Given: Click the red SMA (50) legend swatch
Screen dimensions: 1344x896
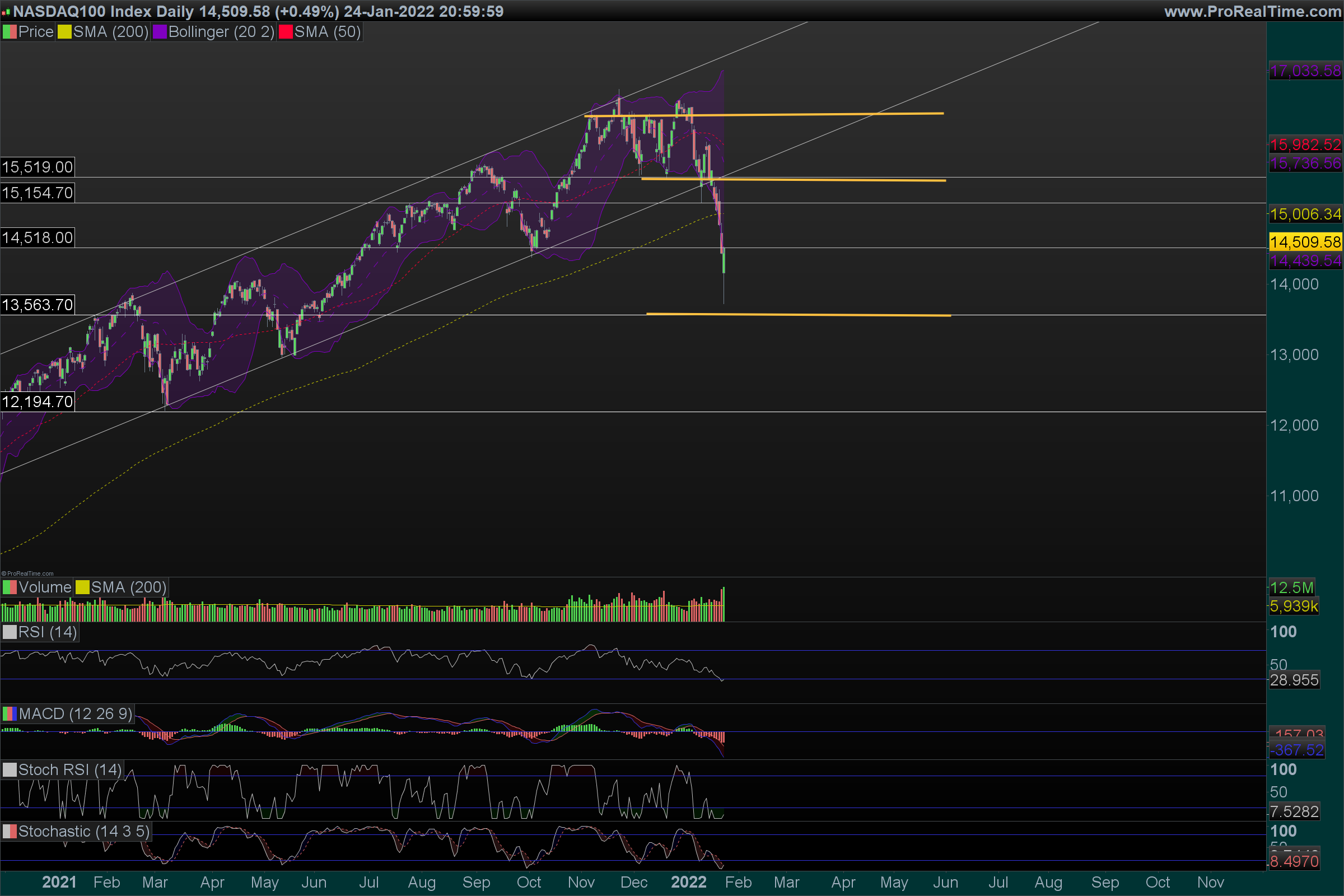Looking at the screenshot, I should pos(285,32).
